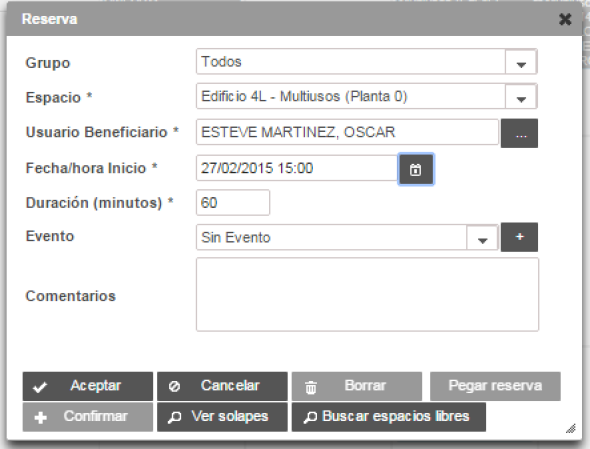Viewport: 590px width, 449px height.
Task: Click Buscar espacios libres button
Action: (x=389, y=417)
